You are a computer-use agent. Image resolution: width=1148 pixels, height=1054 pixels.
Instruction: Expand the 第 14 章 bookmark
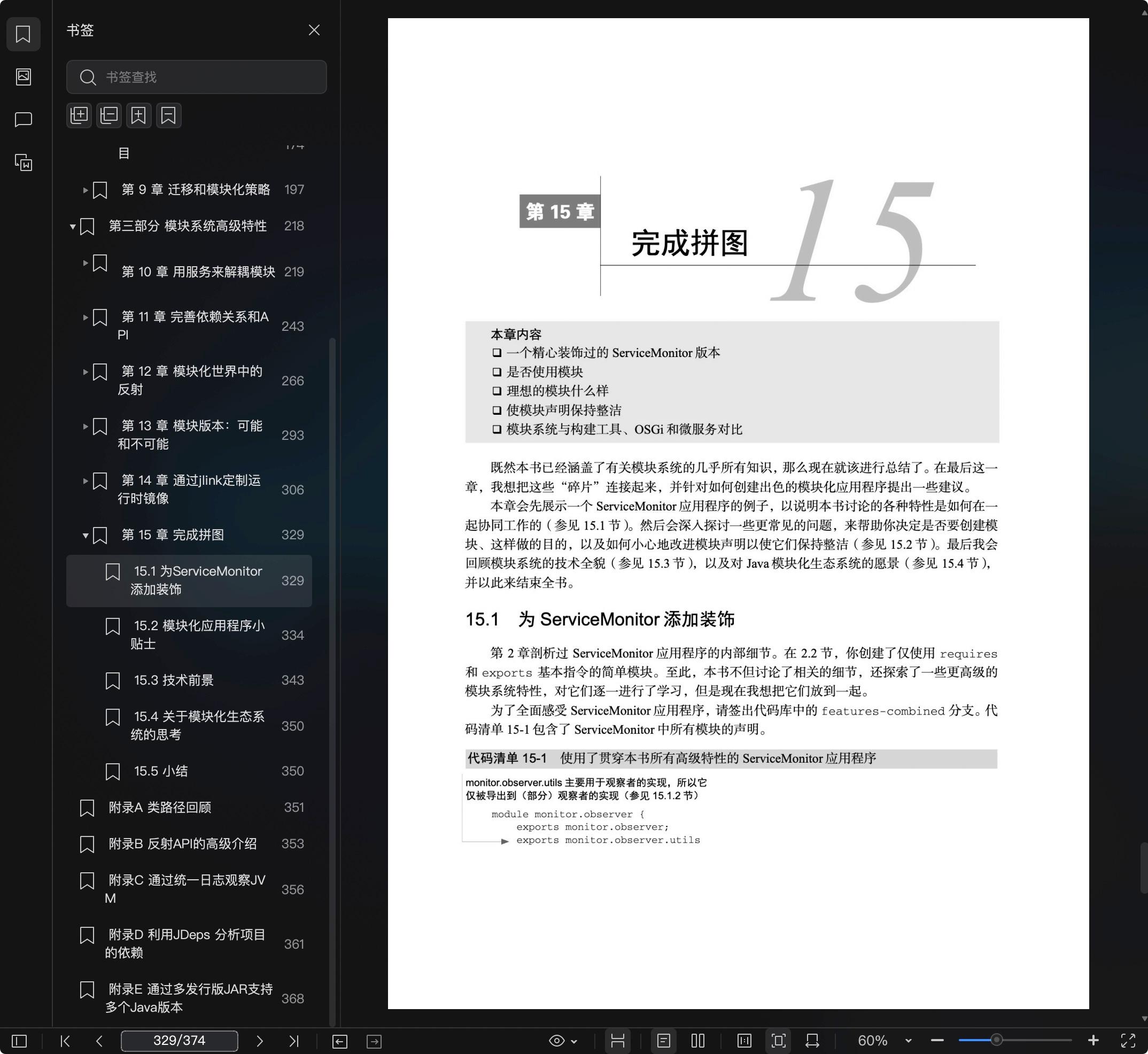coord(85,481)
